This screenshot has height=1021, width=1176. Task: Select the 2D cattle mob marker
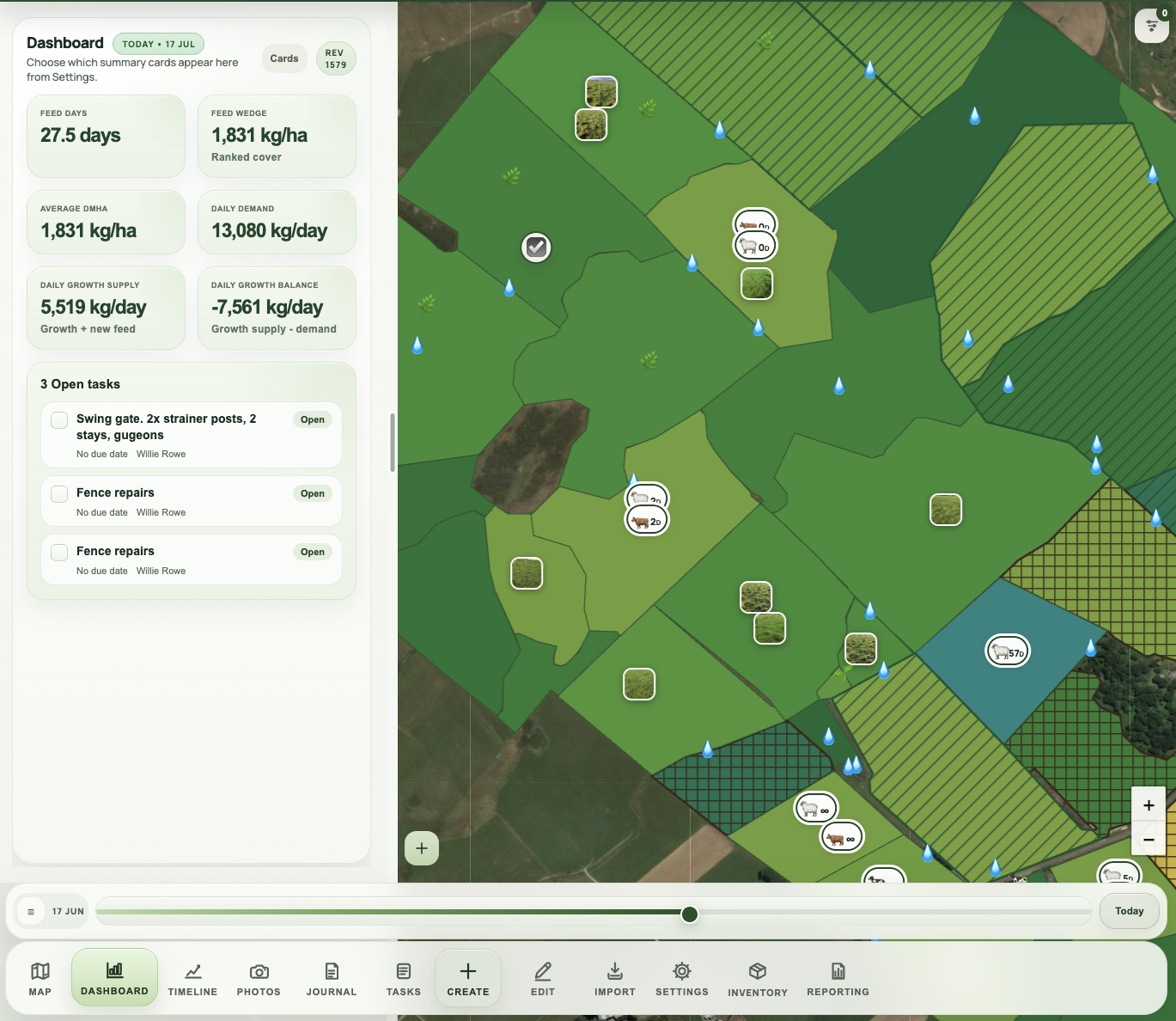click(646, 521)
